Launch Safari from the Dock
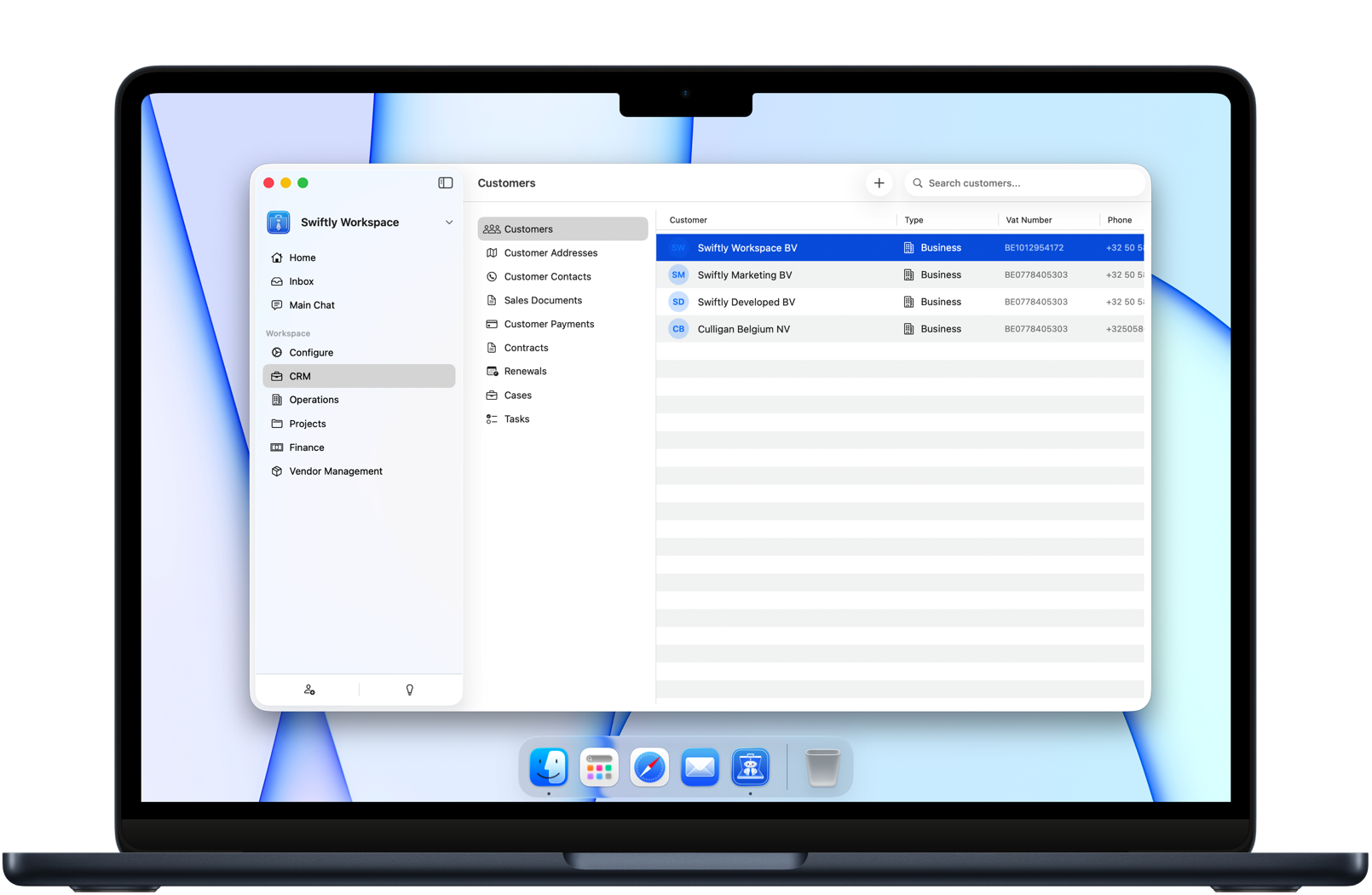Viewport: 1372px width, 895px height. [649, 767]
